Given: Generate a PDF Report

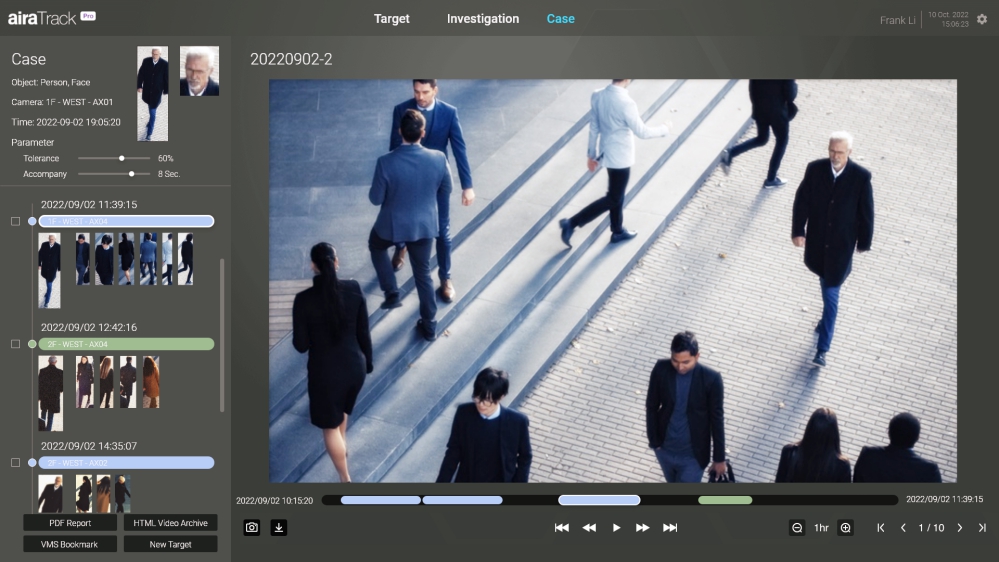Looking at the screenshot, I should tap(70, 523).
